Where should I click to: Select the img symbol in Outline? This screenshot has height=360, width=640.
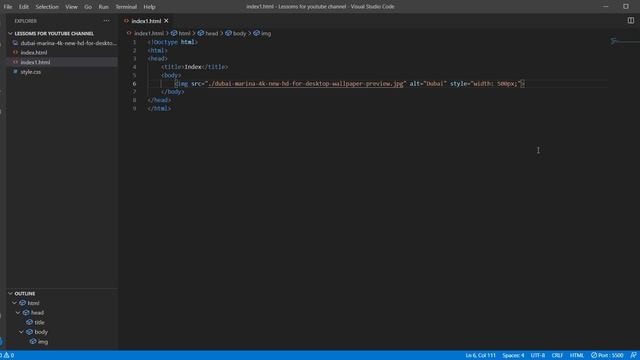tap(43, 342)
